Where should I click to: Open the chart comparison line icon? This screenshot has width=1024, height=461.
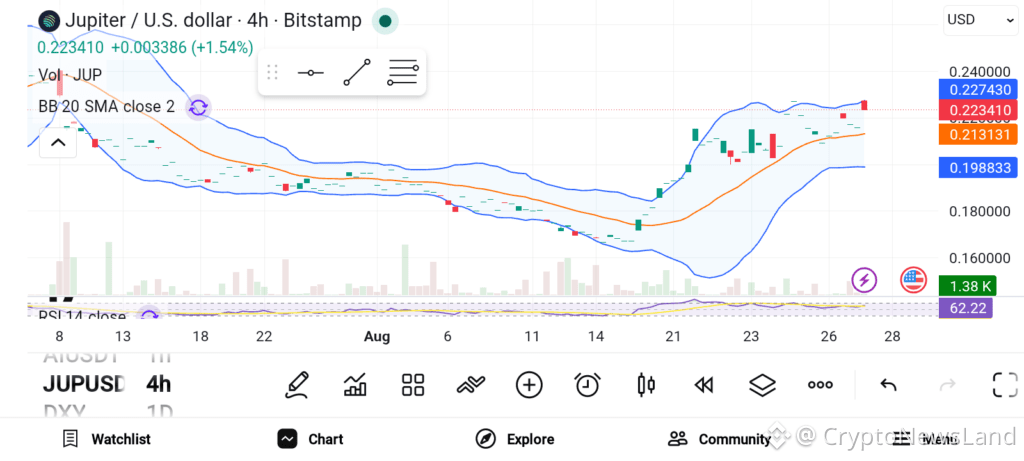(471, 385)
